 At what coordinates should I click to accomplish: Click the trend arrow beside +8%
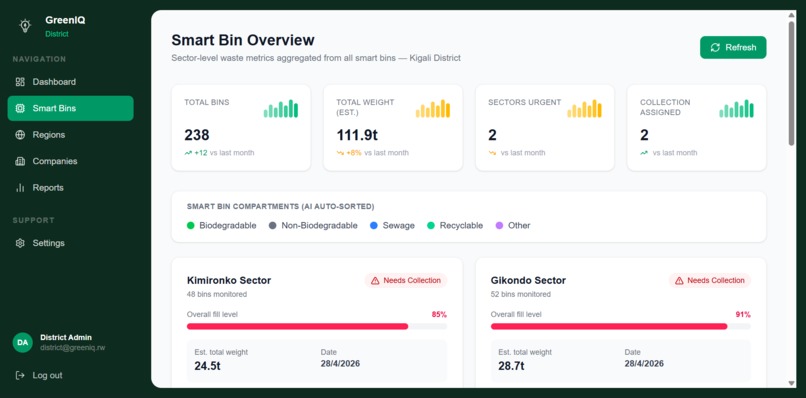click(340, 153)
